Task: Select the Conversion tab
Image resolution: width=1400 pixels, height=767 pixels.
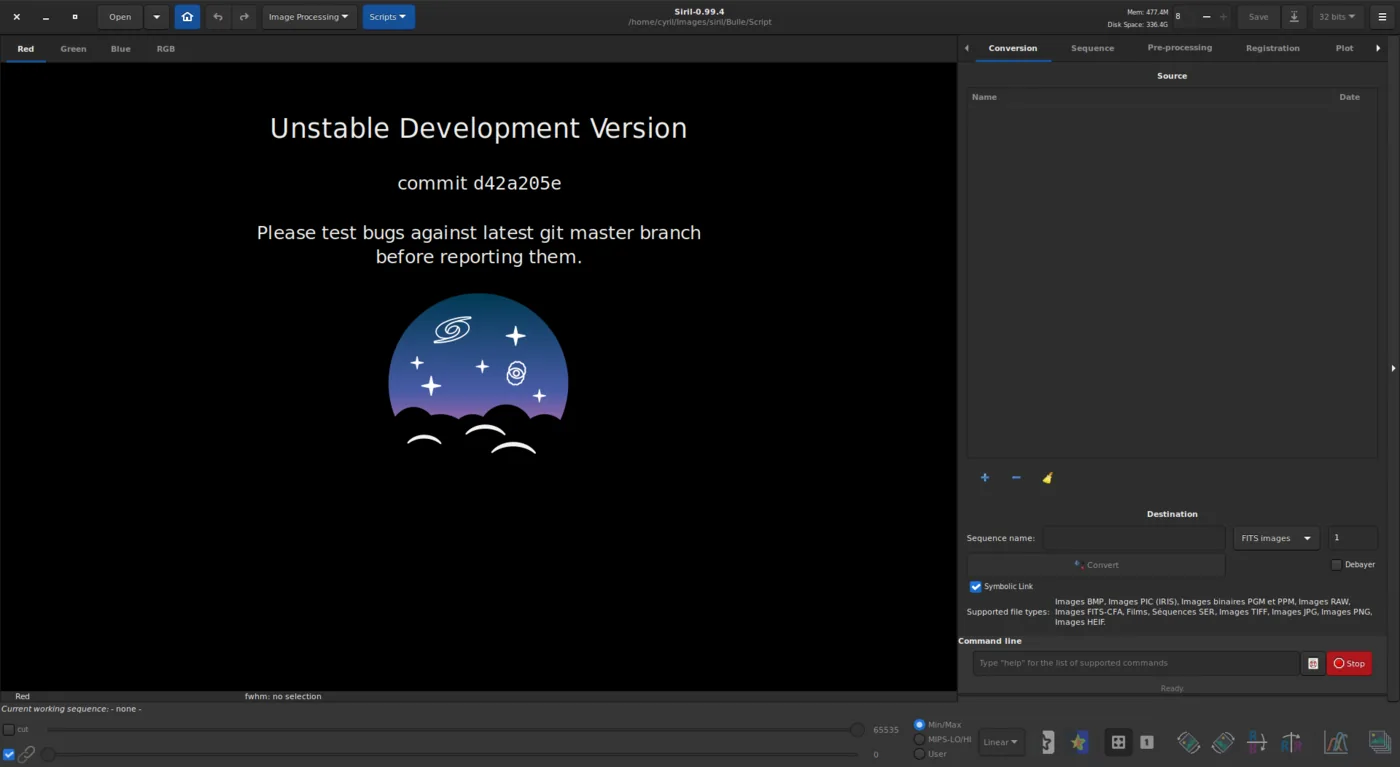Action: (x=1013, y=48)
